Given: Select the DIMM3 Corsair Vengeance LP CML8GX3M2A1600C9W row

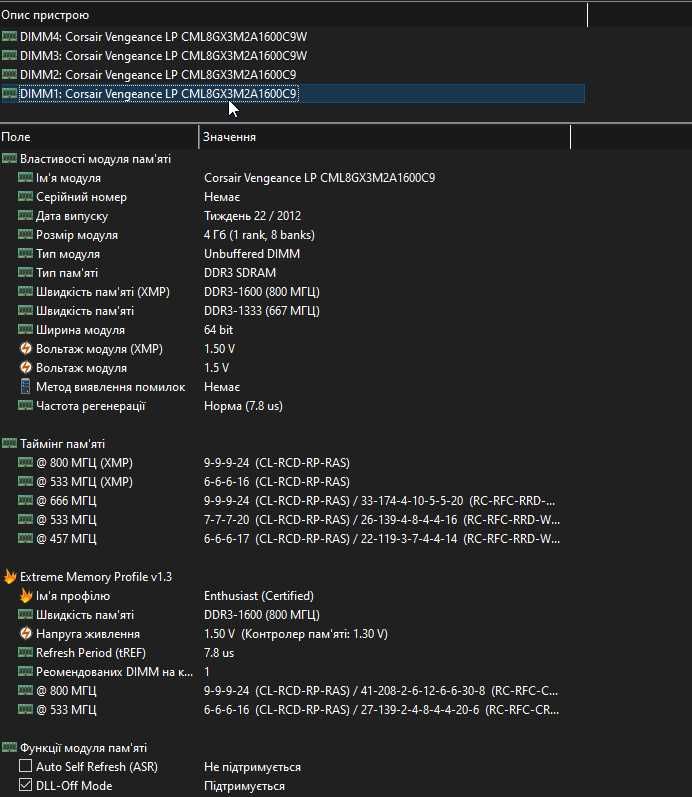Looking at the screenshot, I should [x=293, y=55].
